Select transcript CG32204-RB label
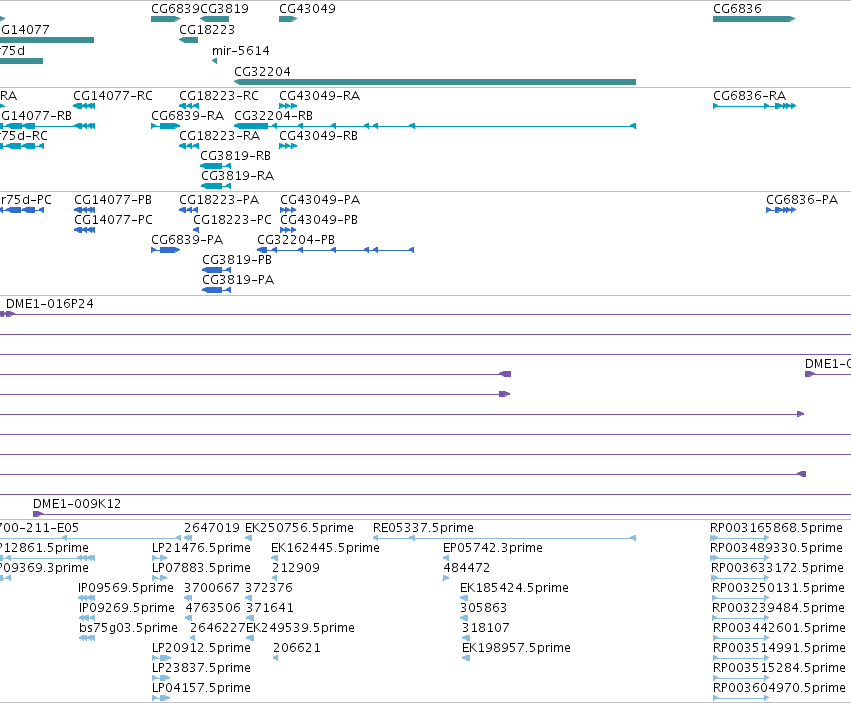This screenshot has width=851, height=703. click(273, 116)
